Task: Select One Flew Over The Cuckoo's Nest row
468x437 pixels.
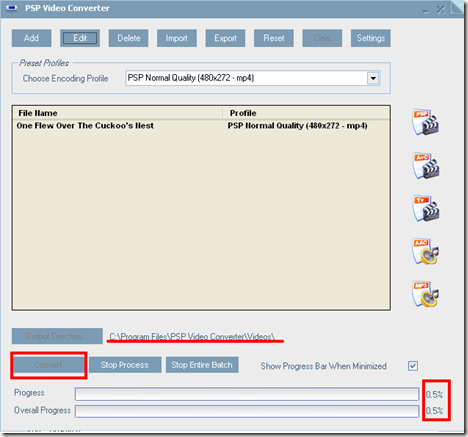Action: click(201, 126)
